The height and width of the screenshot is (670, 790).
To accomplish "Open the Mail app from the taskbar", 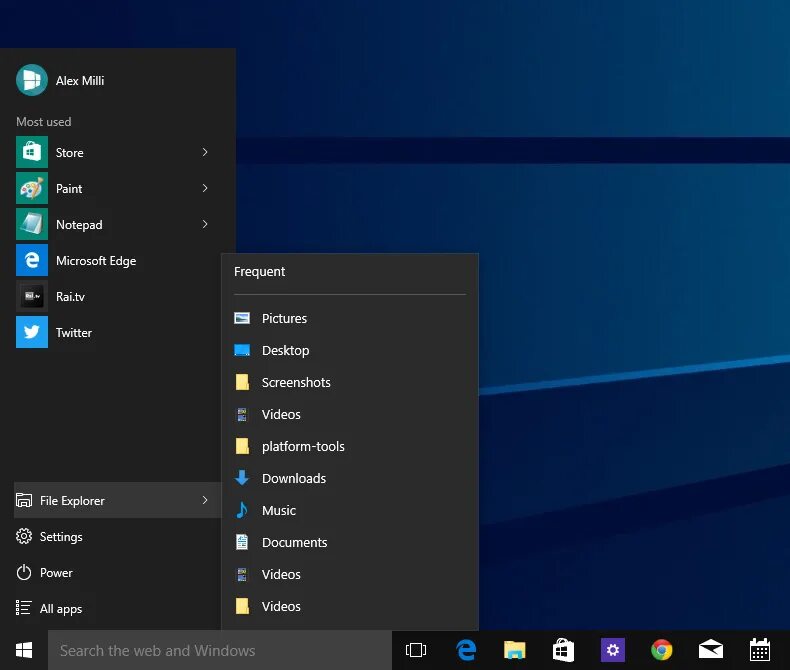I will click(711, 650).
